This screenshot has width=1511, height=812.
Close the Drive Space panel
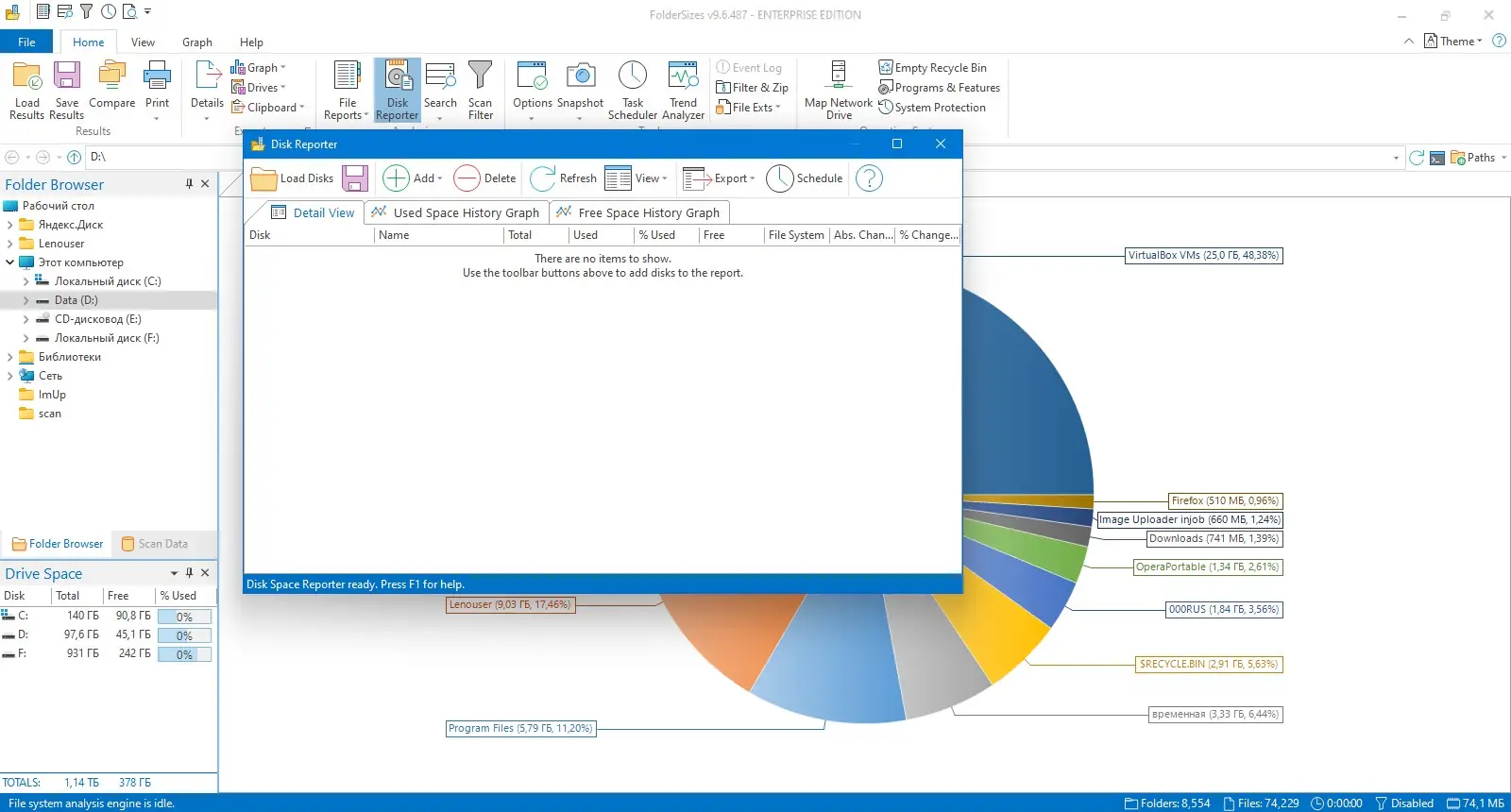(205, 573)
